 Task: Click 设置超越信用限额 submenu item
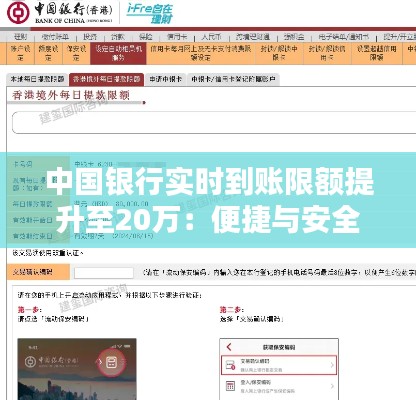pos(376,53)
